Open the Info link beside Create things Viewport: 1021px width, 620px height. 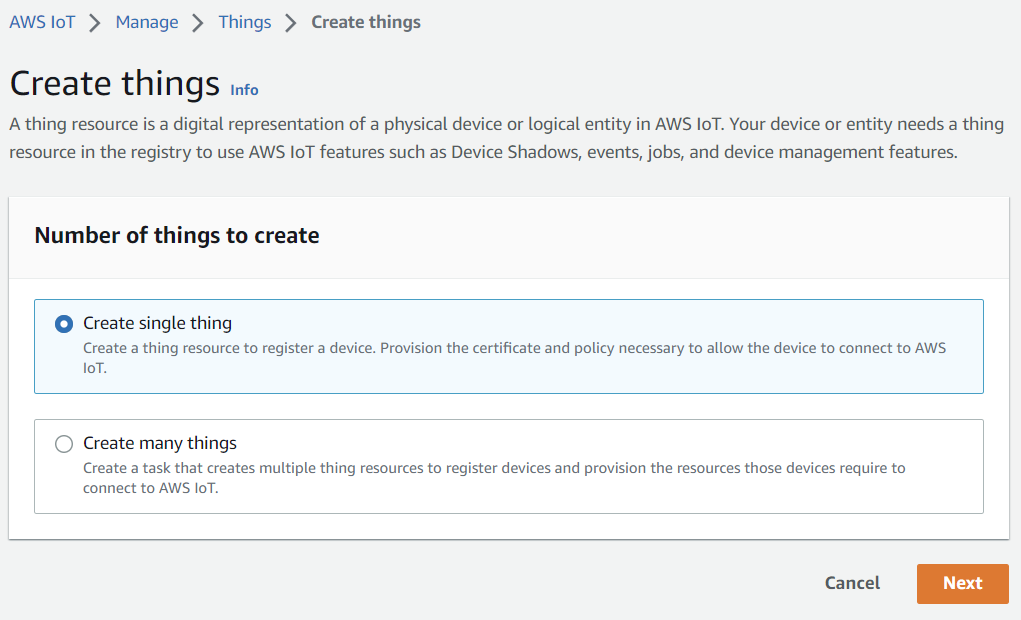click(x=244, y=90)
